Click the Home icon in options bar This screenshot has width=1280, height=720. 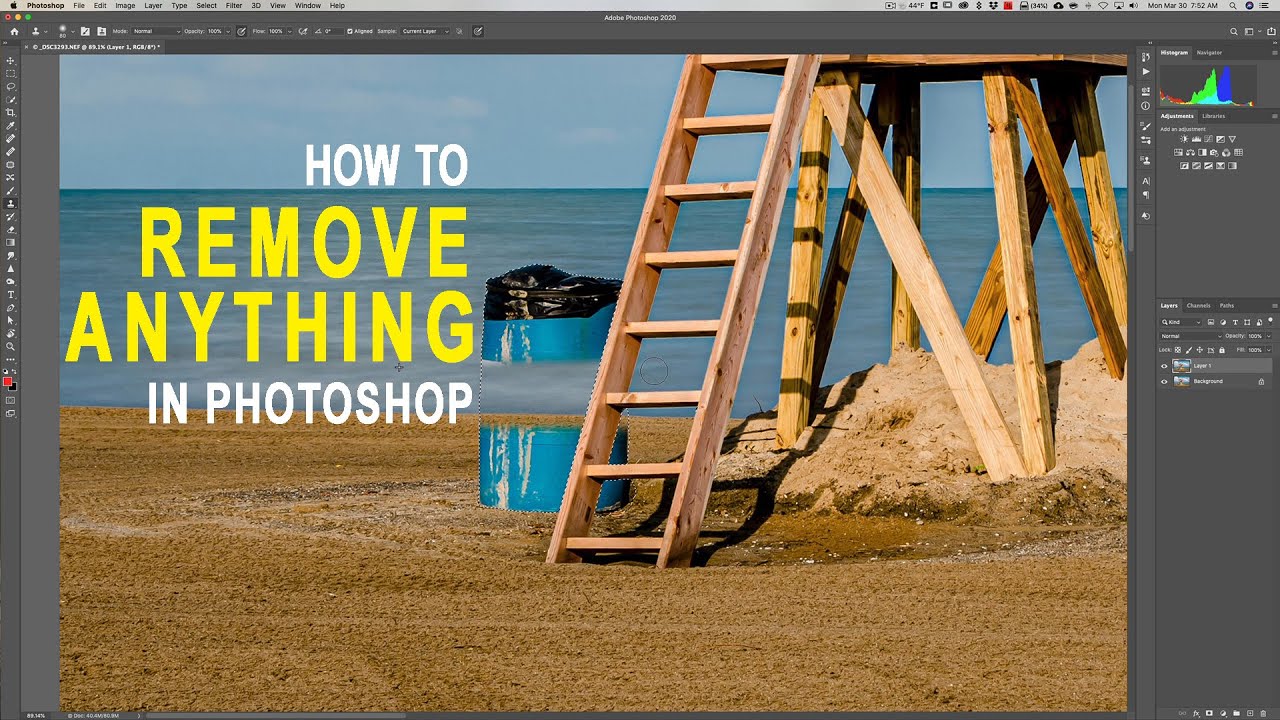[14, 31]
